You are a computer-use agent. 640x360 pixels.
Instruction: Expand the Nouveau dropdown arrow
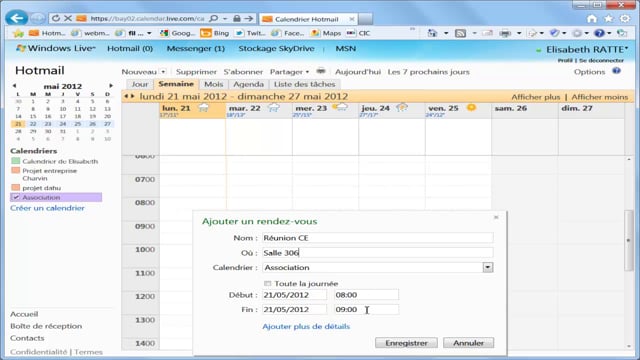tap(163, 72)
